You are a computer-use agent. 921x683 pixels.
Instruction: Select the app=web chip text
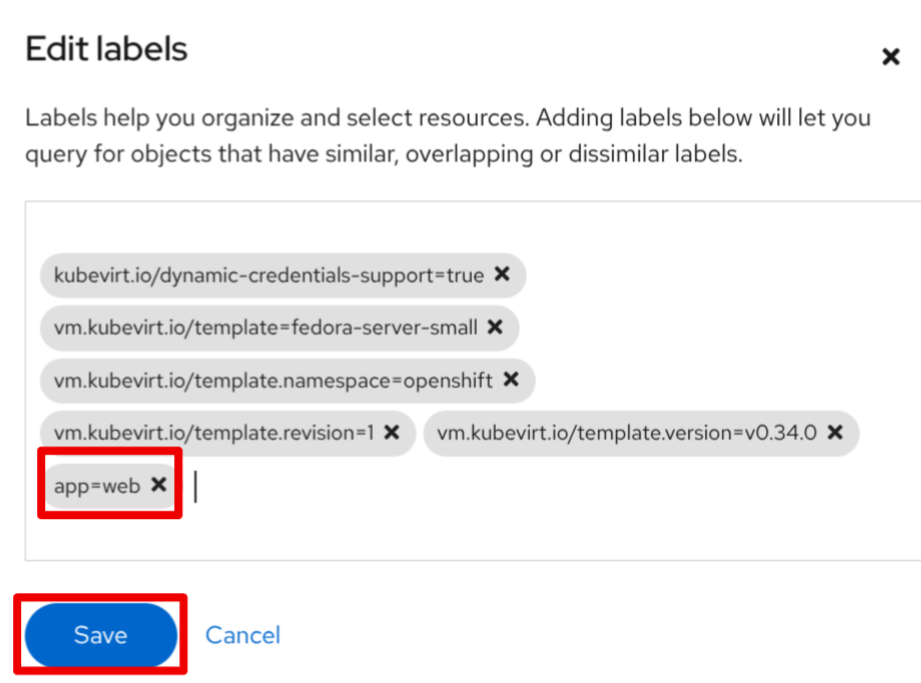pyautogui.click(x=97, y=486)
